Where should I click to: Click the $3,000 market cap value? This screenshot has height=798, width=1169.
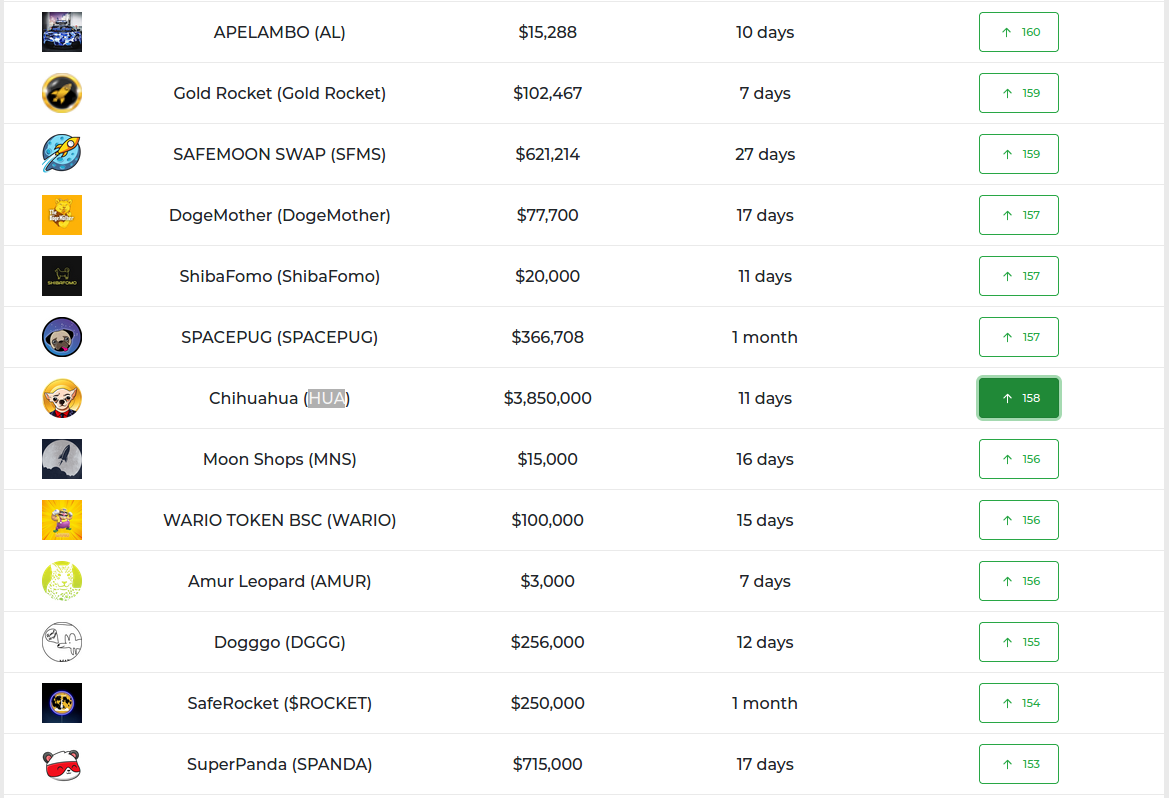click(547, 581)
